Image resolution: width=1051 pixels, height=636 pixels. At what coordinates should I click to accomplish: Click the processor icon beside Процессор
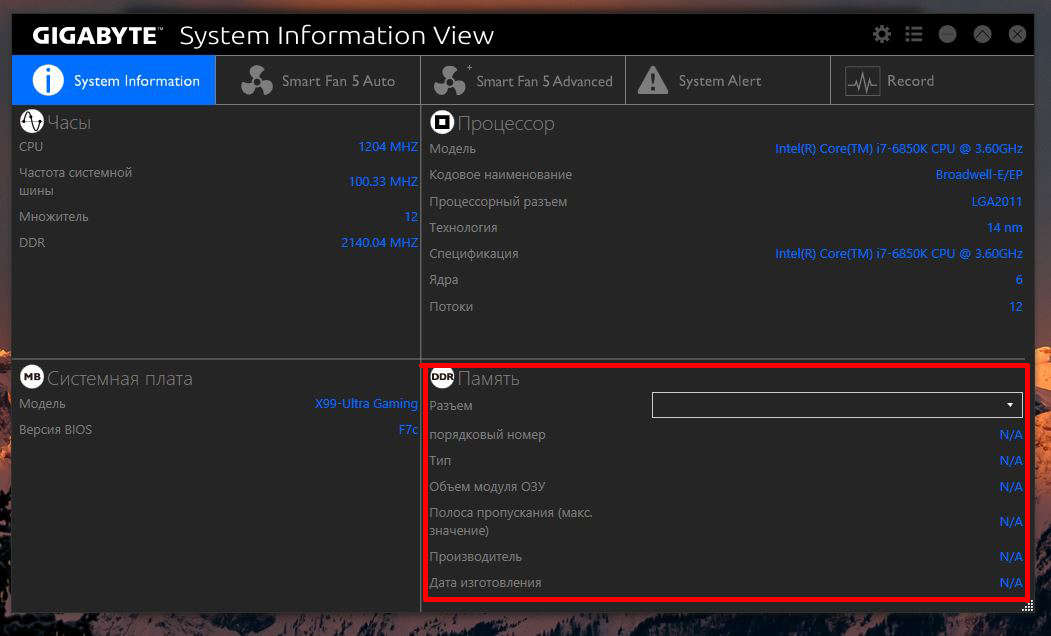(442, 123)
